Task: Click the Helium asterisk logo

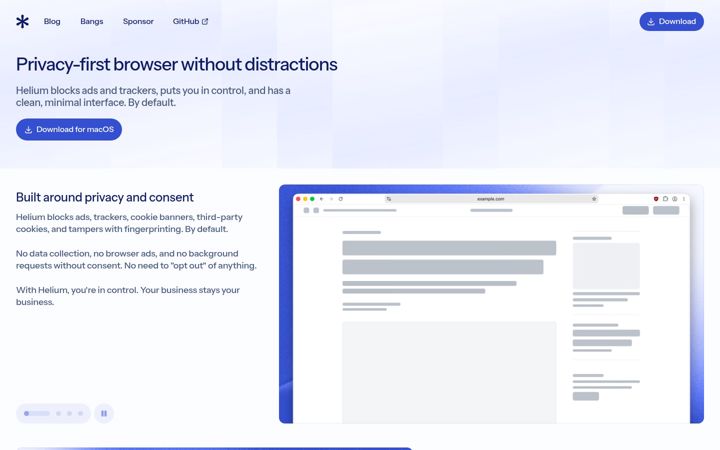Action: click(22, 22)
